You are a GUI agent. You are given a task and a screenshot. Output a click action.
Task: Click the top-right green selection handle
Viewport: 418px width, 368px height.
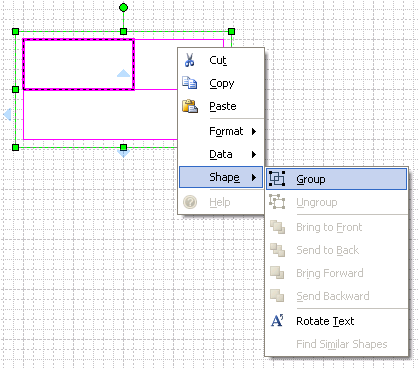(x=231, y=31)
